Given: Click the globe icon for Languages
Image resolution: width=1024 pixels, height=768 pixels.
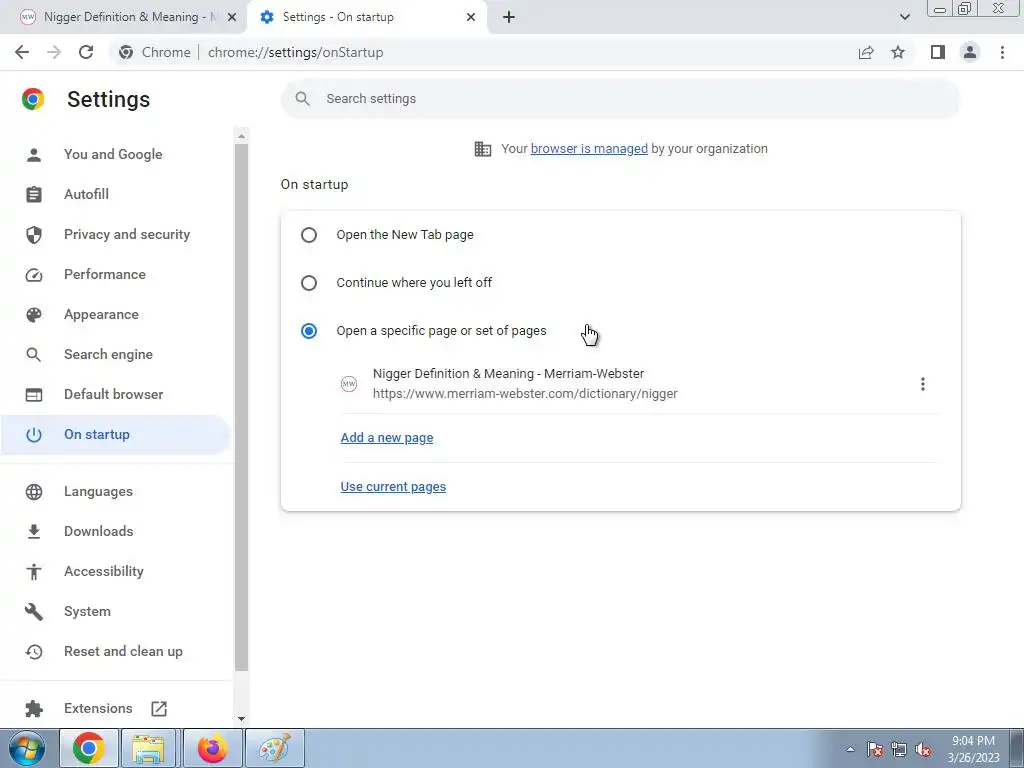Looking at the screenshot, I should pyautogui.click(x=34, y=491).
